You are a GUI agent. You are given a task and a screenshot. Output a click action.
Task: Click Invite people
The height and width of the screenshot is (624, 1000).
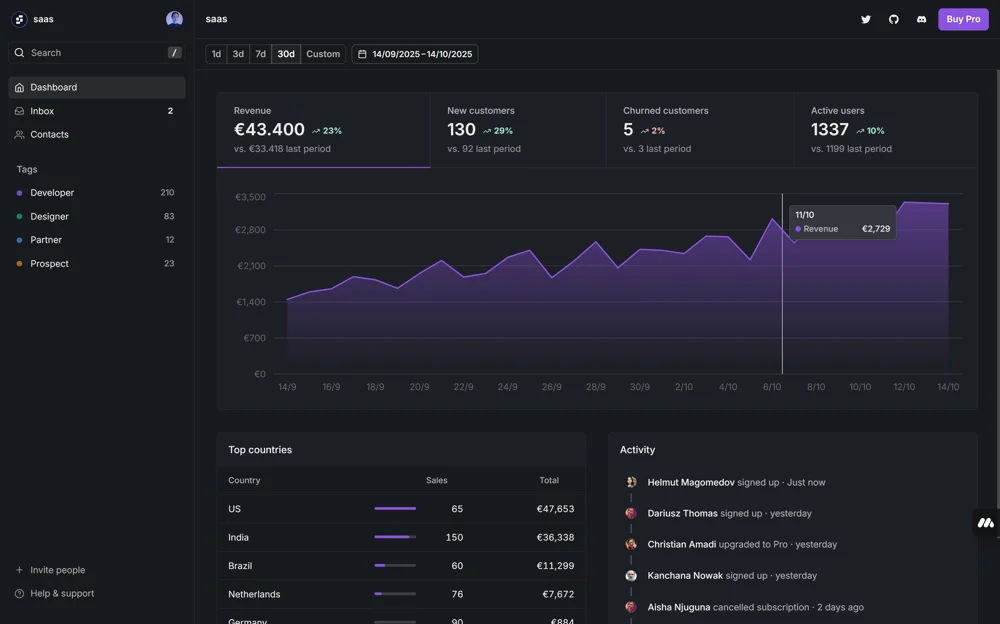97,570
